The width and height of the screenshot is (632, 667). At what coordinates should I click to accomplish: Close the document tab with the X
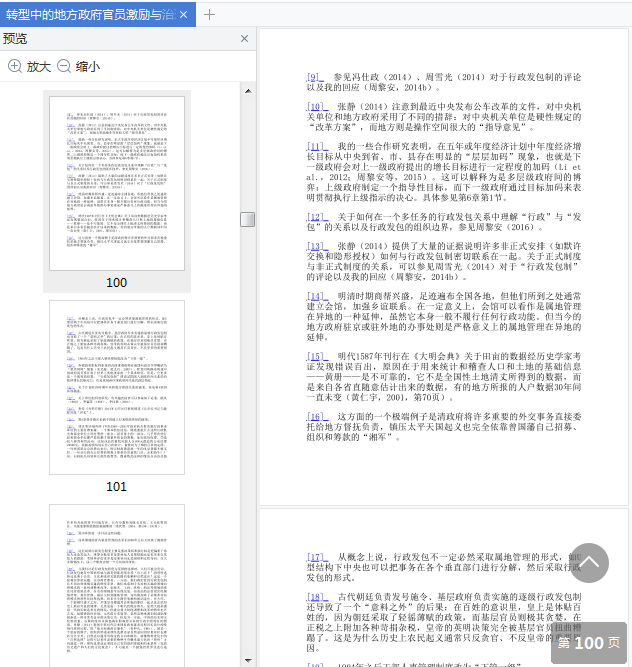click(x=184, y=15)
